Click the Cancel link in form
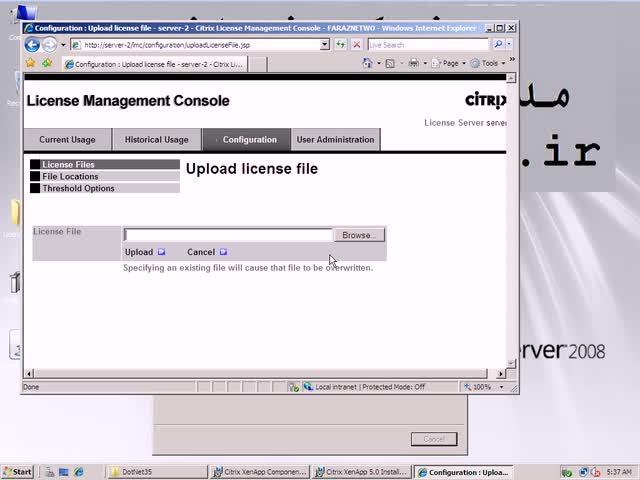The image size is (640, 480). (201, 252)
